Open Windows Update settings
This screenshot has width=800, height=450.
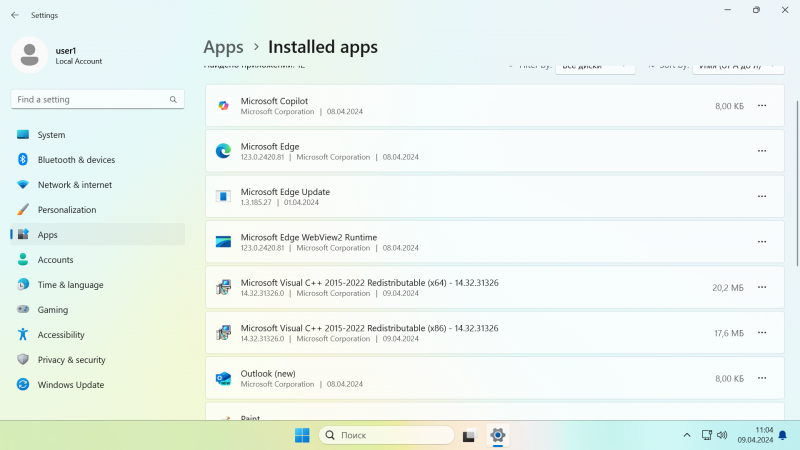[97, 385]
